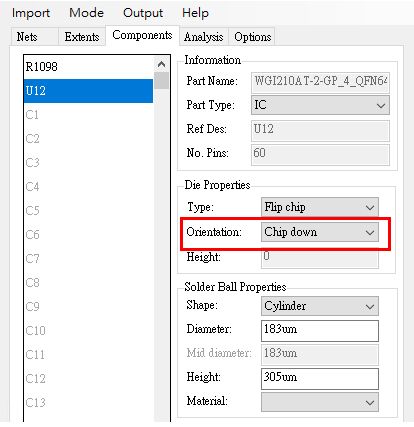The width and height of the screenshot is (414, 427).
Task: Click the component list scroll-up arrow
Action: (162, 64)
